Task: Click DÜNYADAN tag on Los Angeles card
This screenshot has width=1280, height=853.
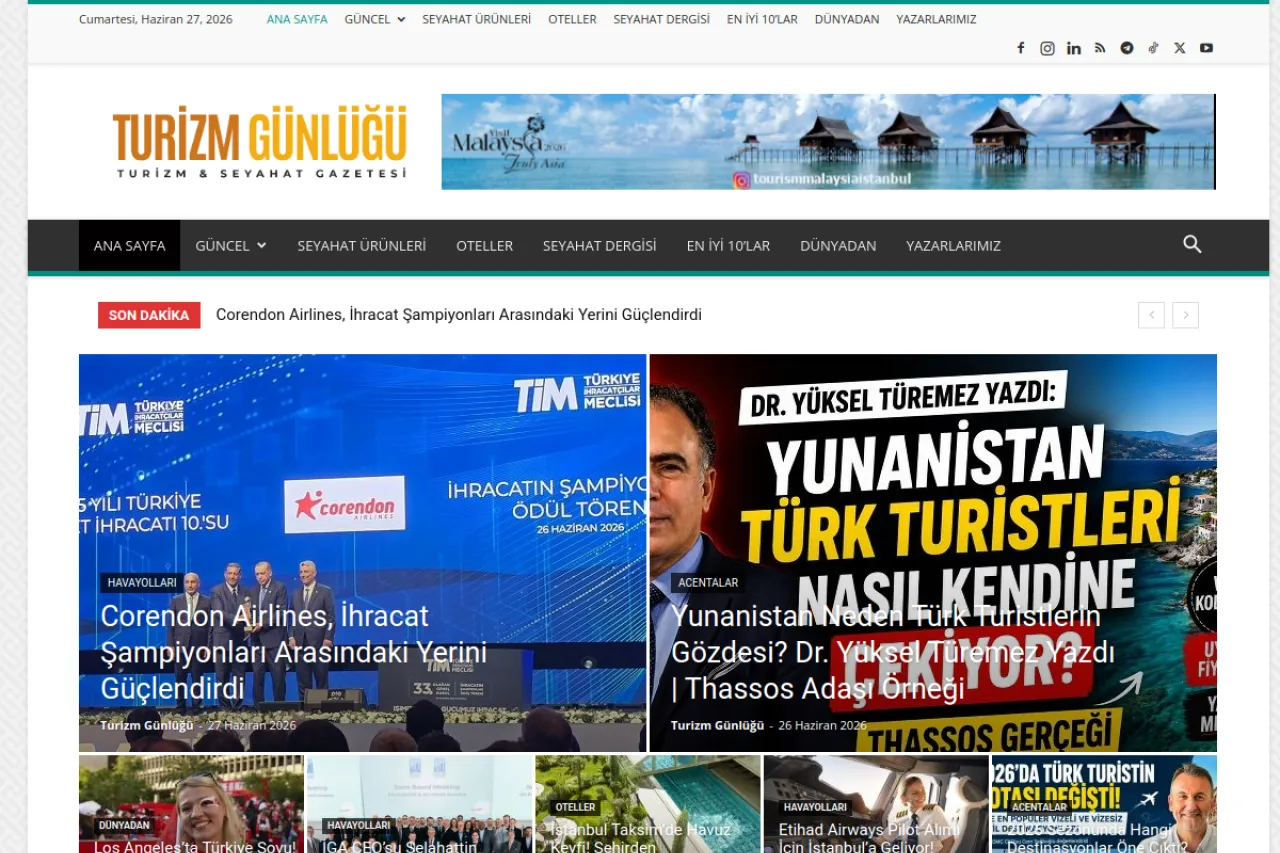Action: (124, 826)
